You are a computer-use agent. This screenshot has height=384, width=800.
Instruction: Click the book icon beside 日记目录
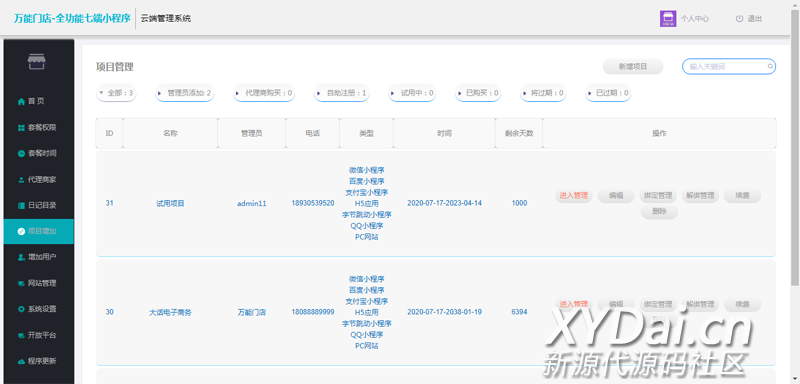pyautogui.click(x=21, y=206)
